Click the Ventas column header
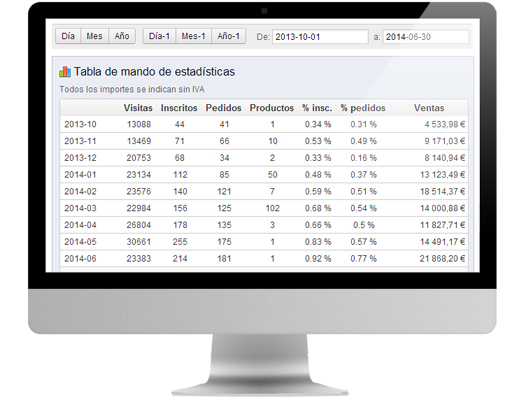The width and height of the screenshot is (526, 400). point(429,108)
